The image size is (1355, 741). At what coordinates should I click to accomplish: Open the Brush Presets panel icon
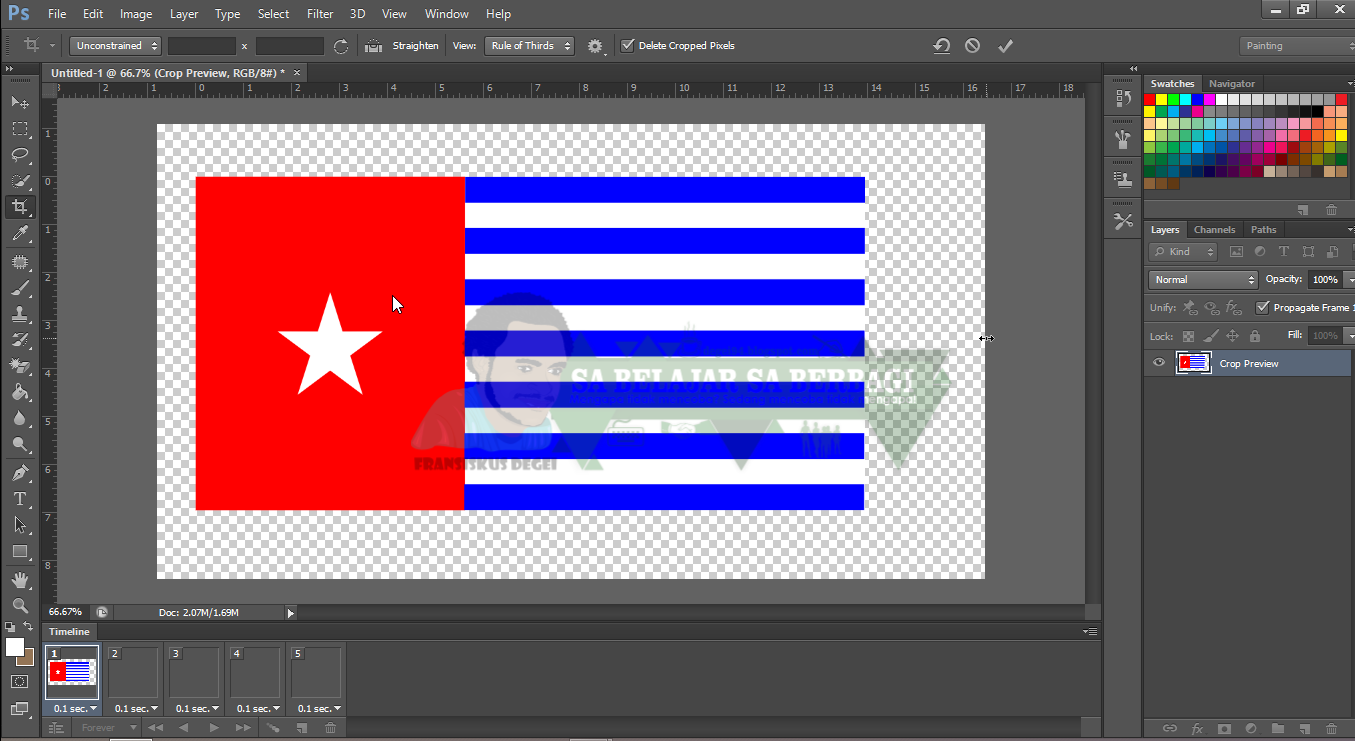1122,139
